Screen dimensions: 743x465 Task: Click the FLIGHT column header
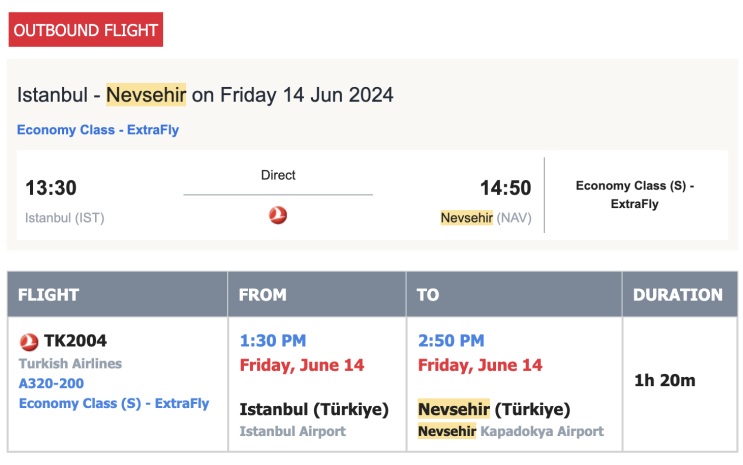49,295
